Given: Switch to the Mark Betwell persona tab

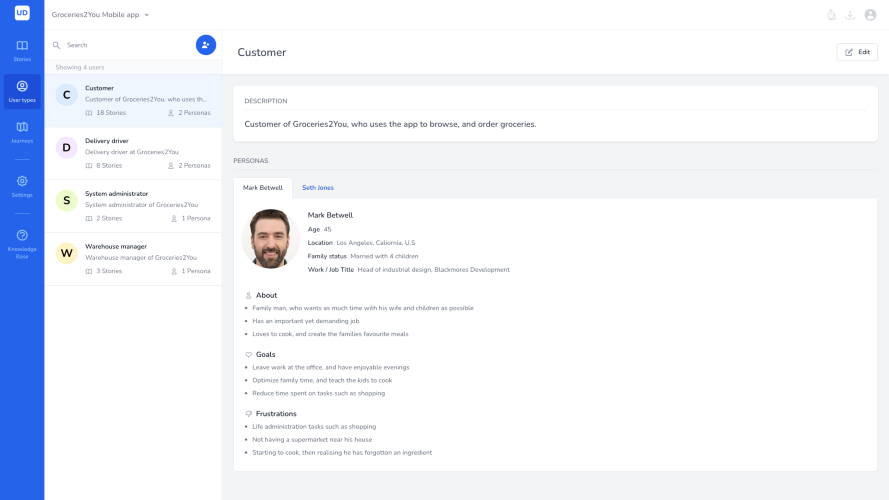Looking at the screenshot, I should click(x=263, y=188).
